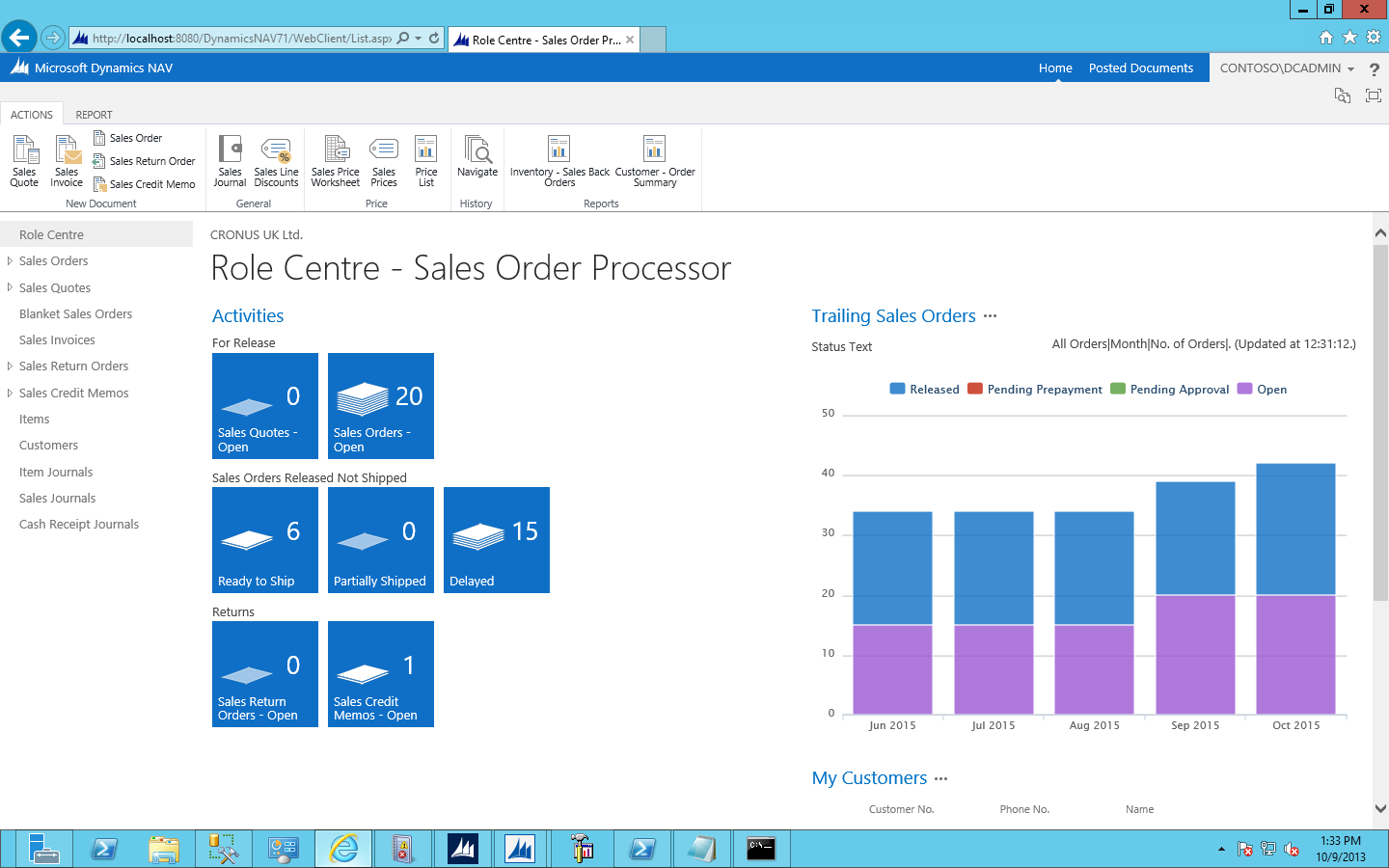This screenshot has width=1389, height=868.
Task: Click the browser back arrow
Action: pos(18,38)
